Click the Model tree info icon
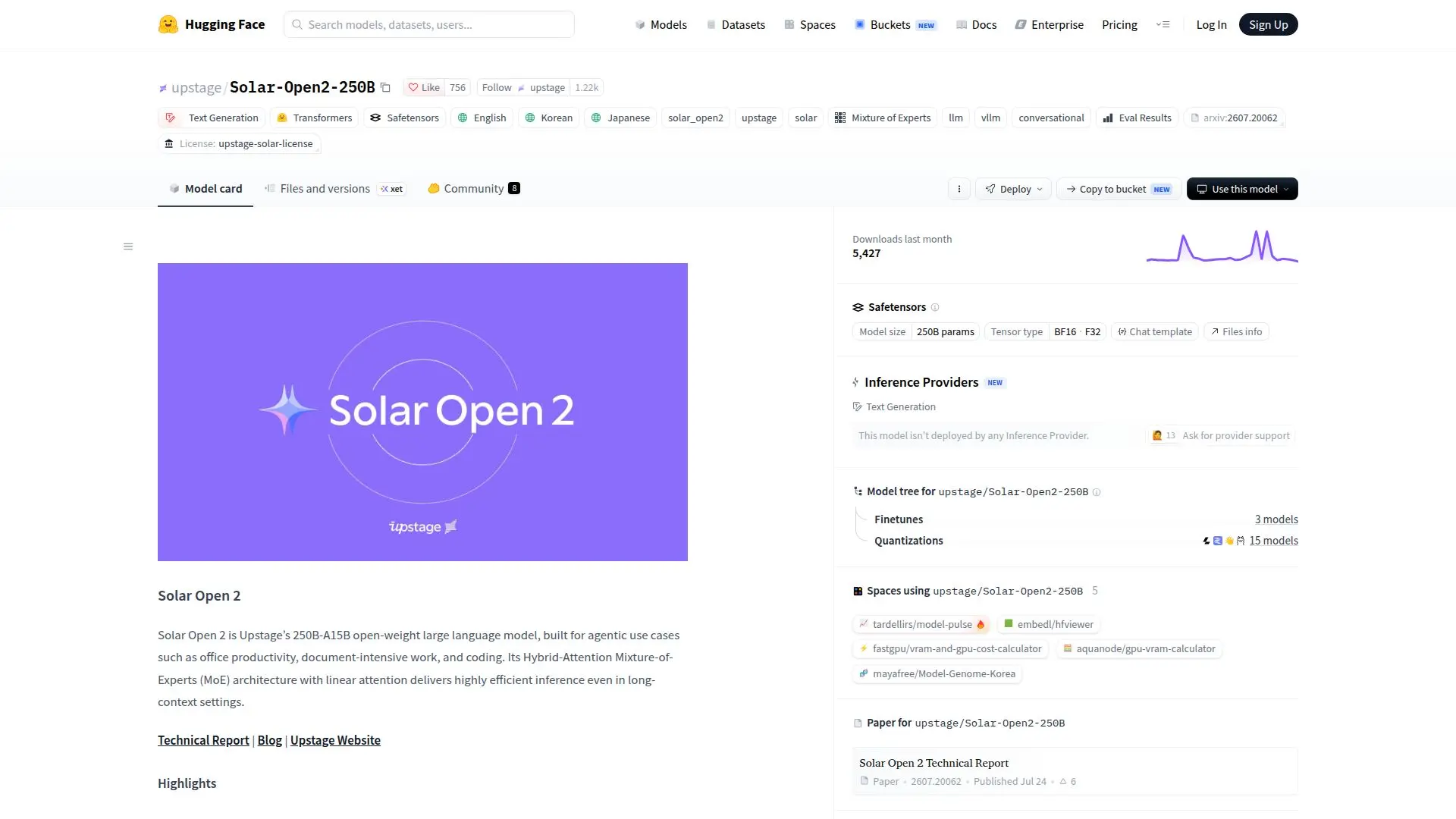This screenshot has height=819, width=1456. click(x=1097, y=492)
